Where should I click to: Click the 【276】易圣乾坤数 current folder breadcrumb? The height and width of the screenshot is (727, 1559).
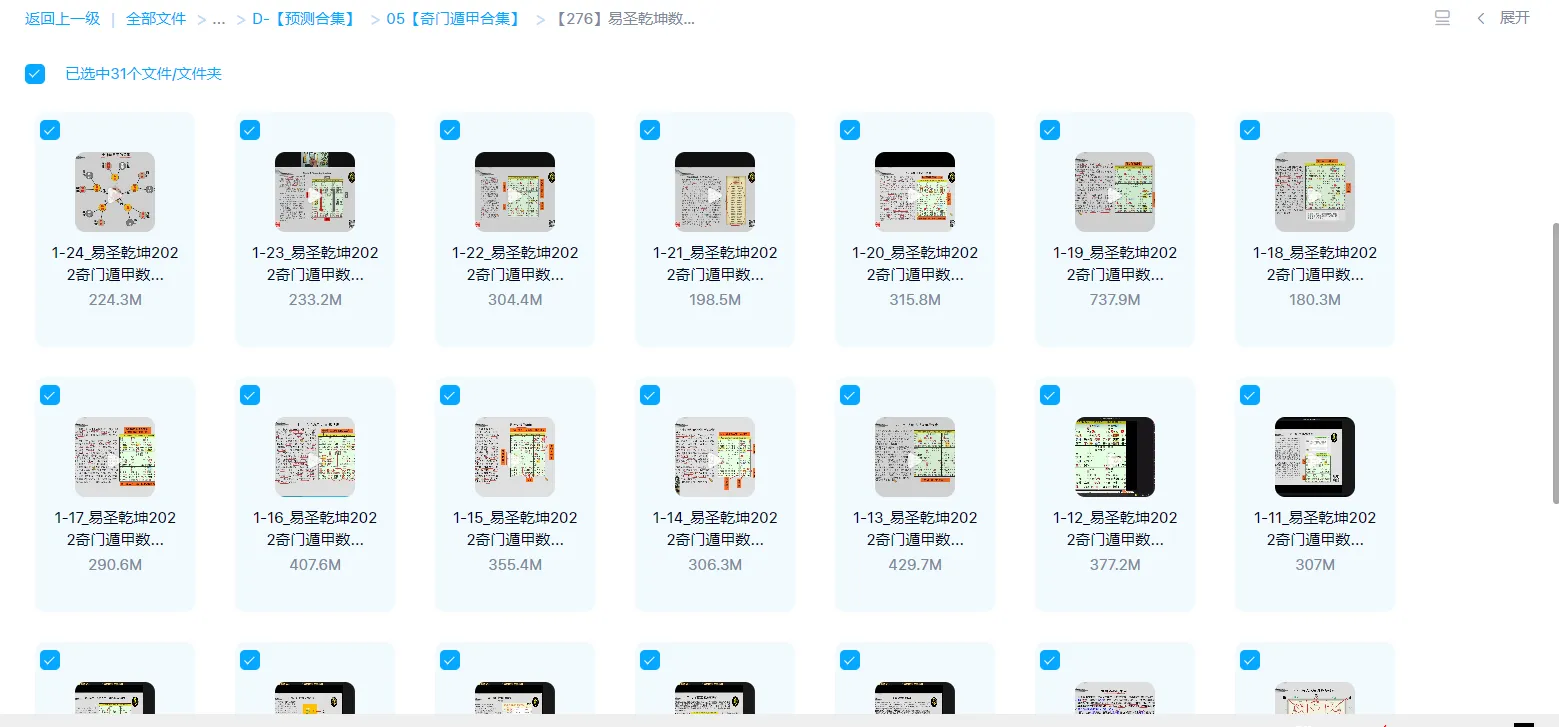[x=623, y=19]
